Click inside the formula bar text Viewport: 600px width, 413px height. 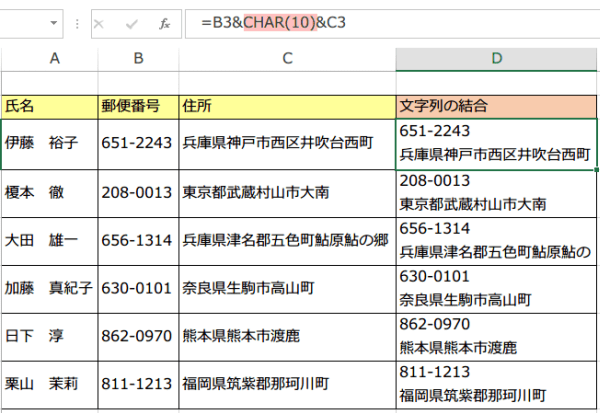(x=273, y=23)
